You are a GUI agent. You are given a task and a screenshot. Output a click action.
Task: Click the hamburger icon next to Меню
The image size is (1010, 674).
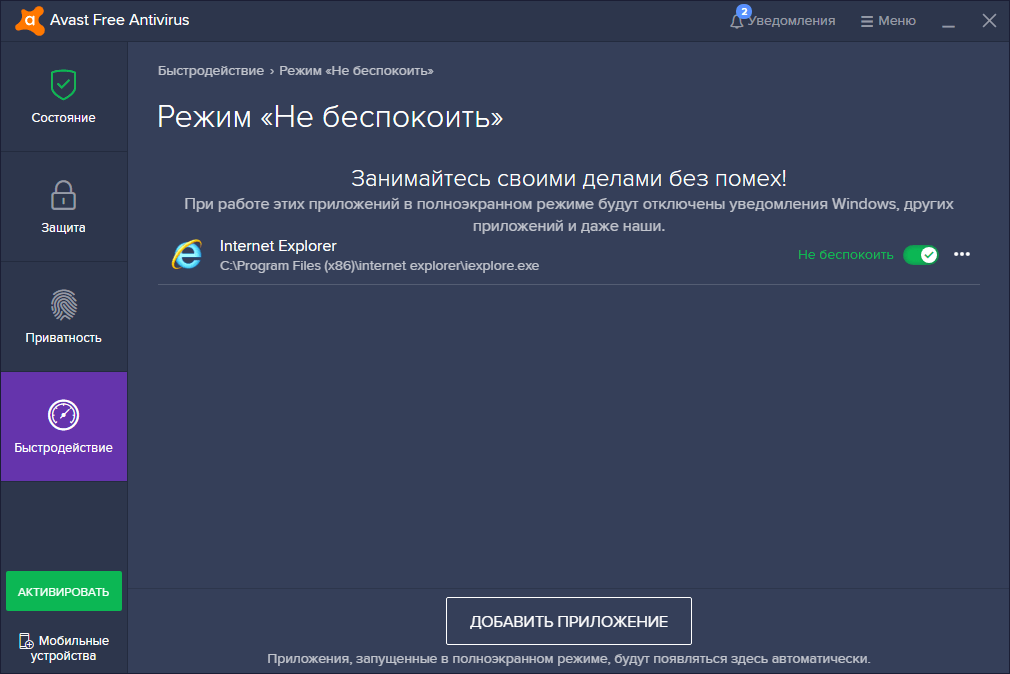[x=866, y=20]
